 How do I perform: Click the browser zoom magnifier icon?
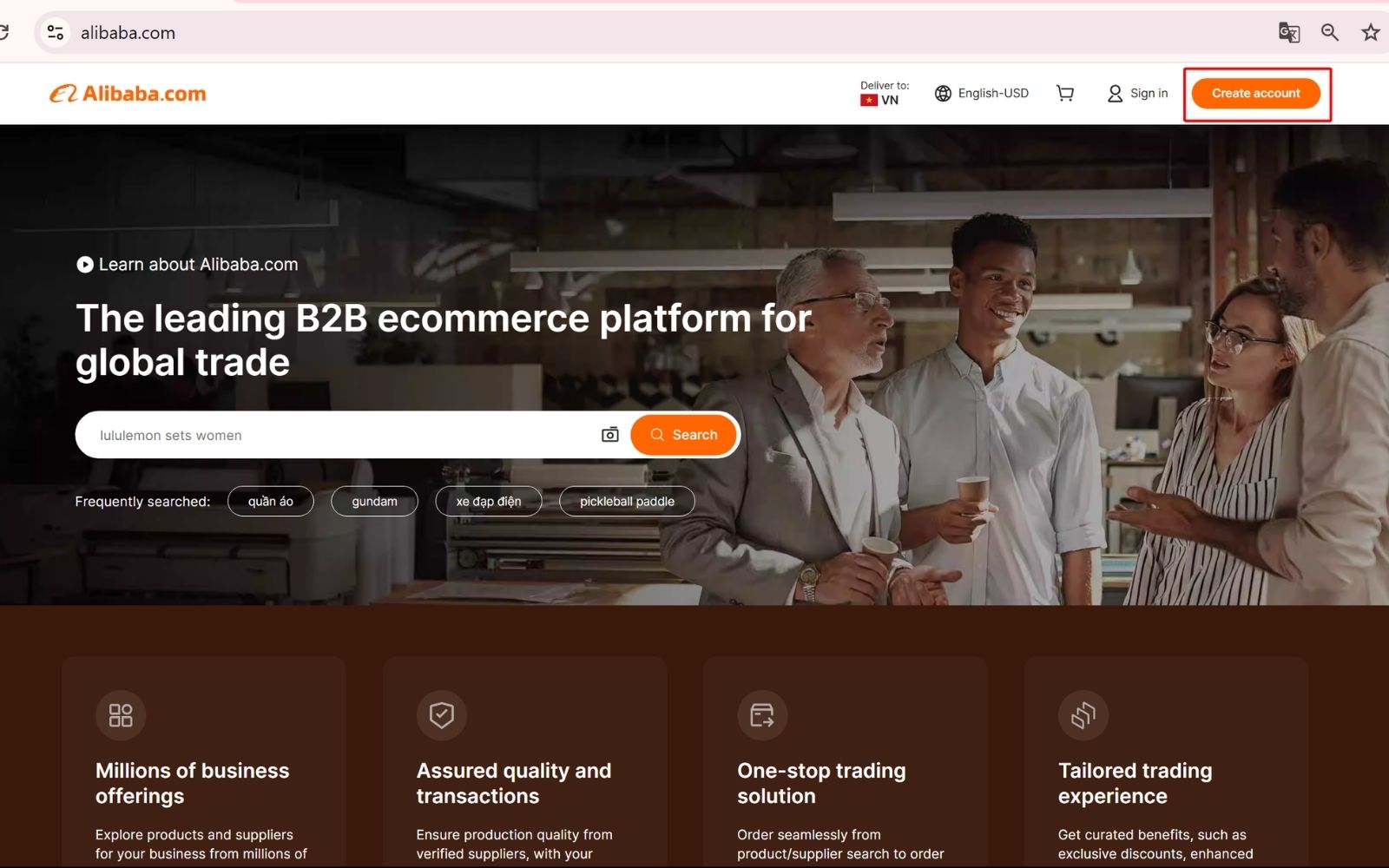pyautogui.click(x=1329, y=32)
